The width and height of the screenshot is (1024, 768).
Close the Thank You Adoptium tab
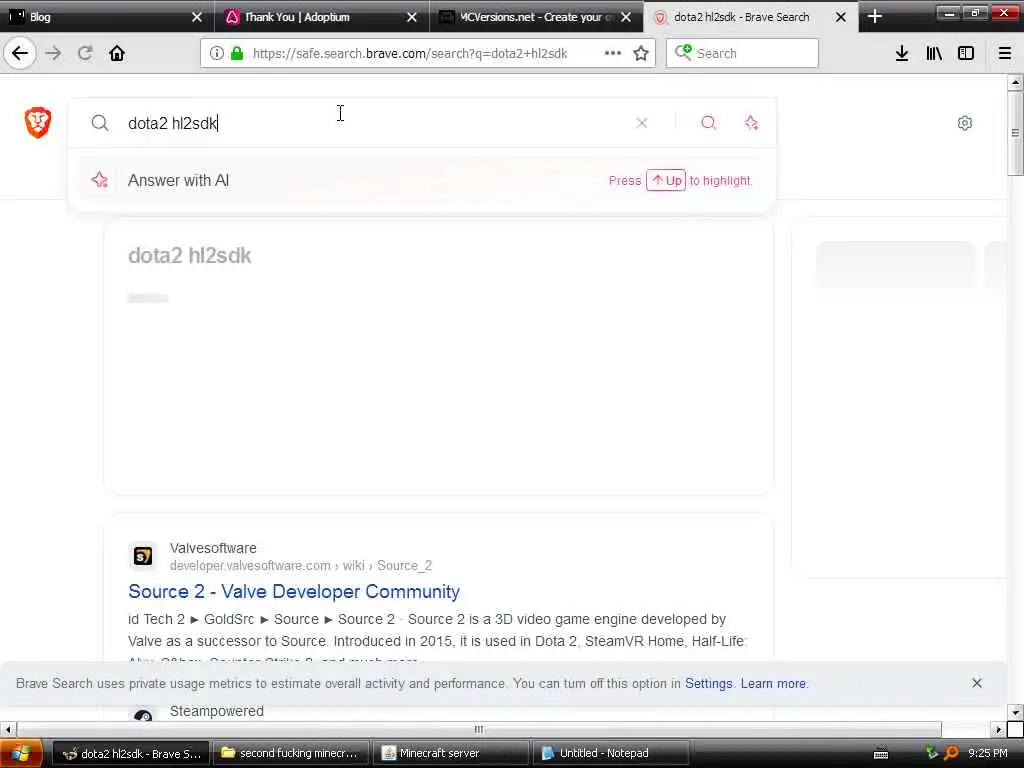tap(411, 17)
